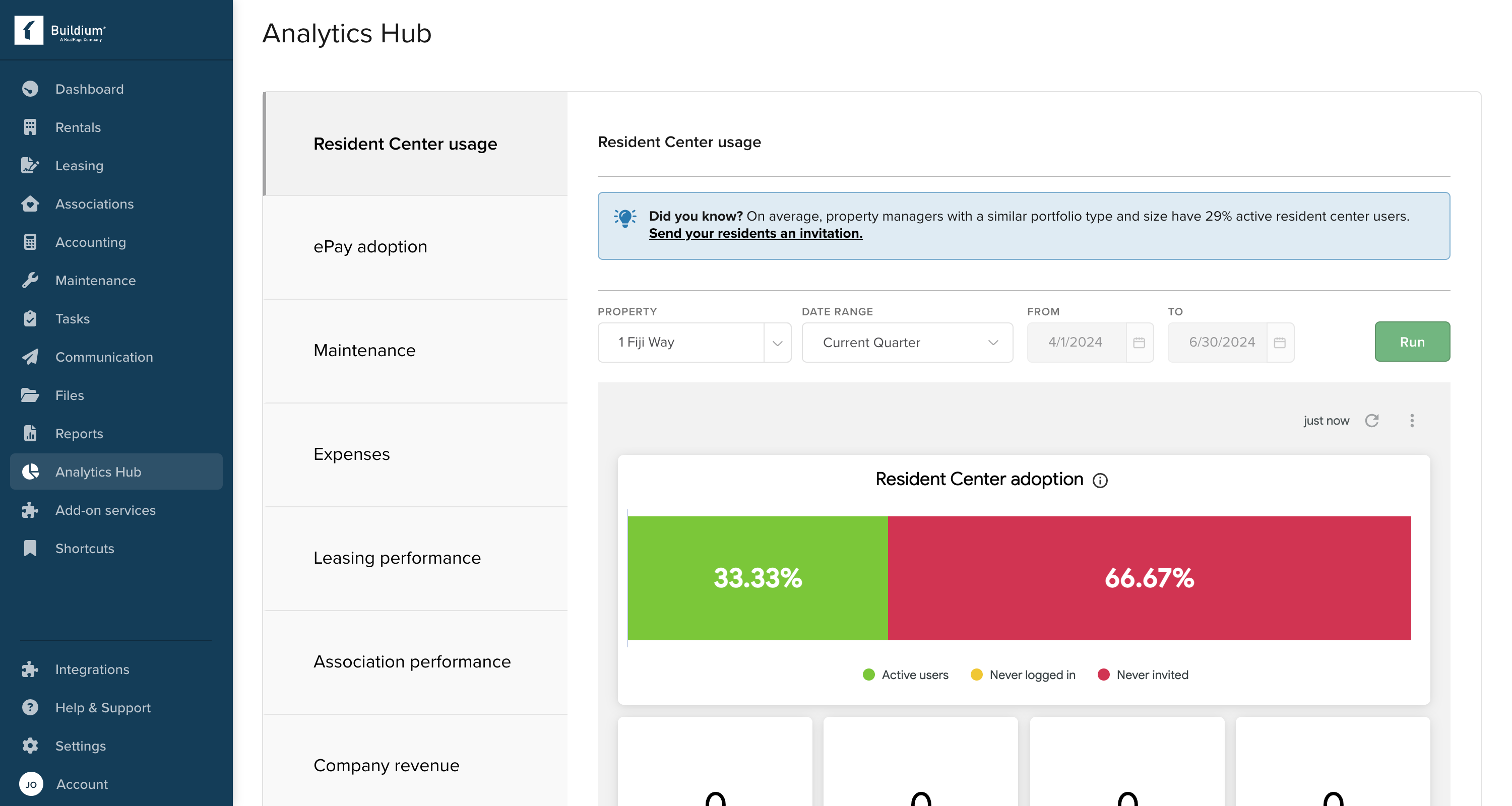This screenshot has width=1512, height=806.
Task: Click the green 33.33% active users bar segment
Action: 758,578
